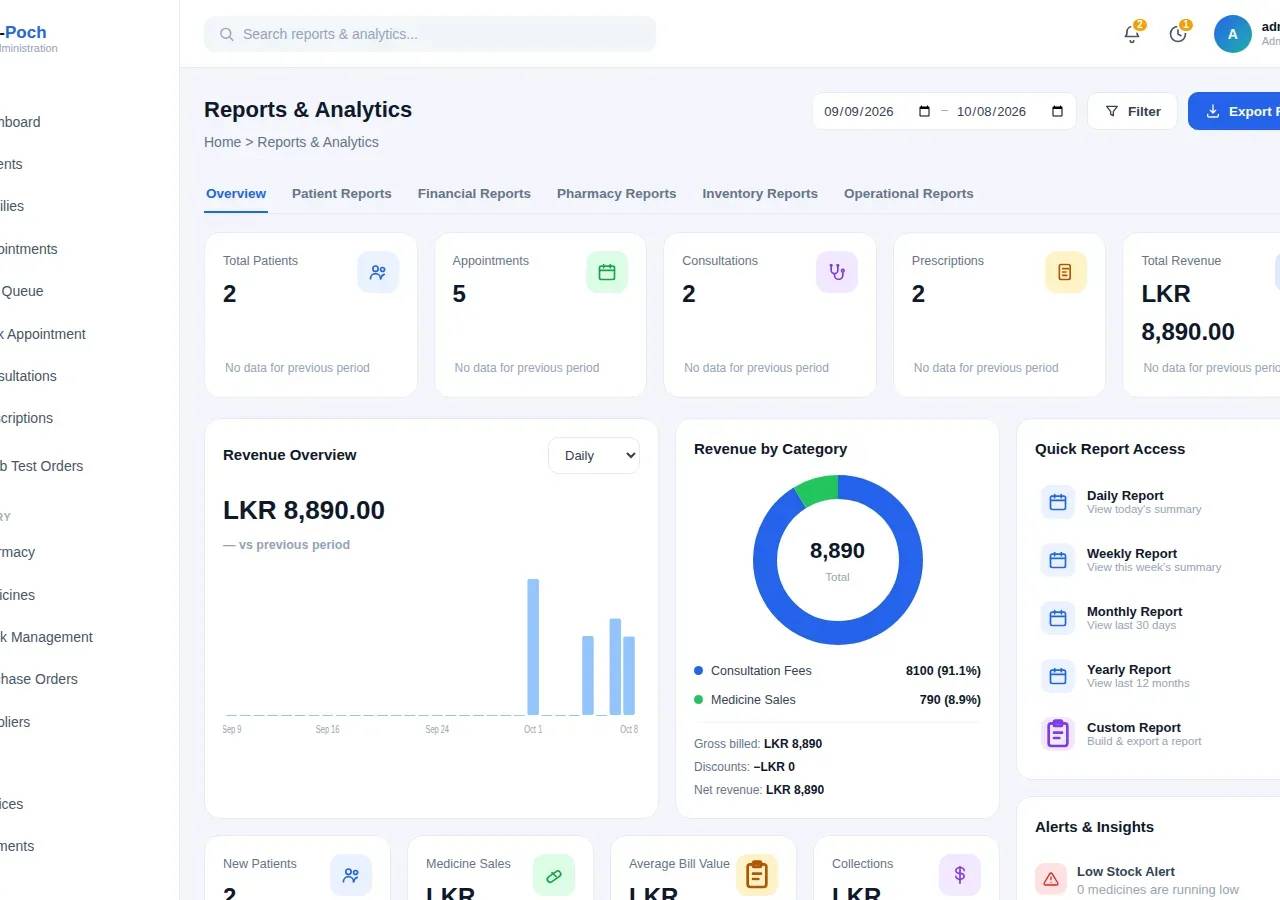The image size is (1280, 900).
Task: Click the Custom Report clipboard icon
Action: coord(1058,734)
